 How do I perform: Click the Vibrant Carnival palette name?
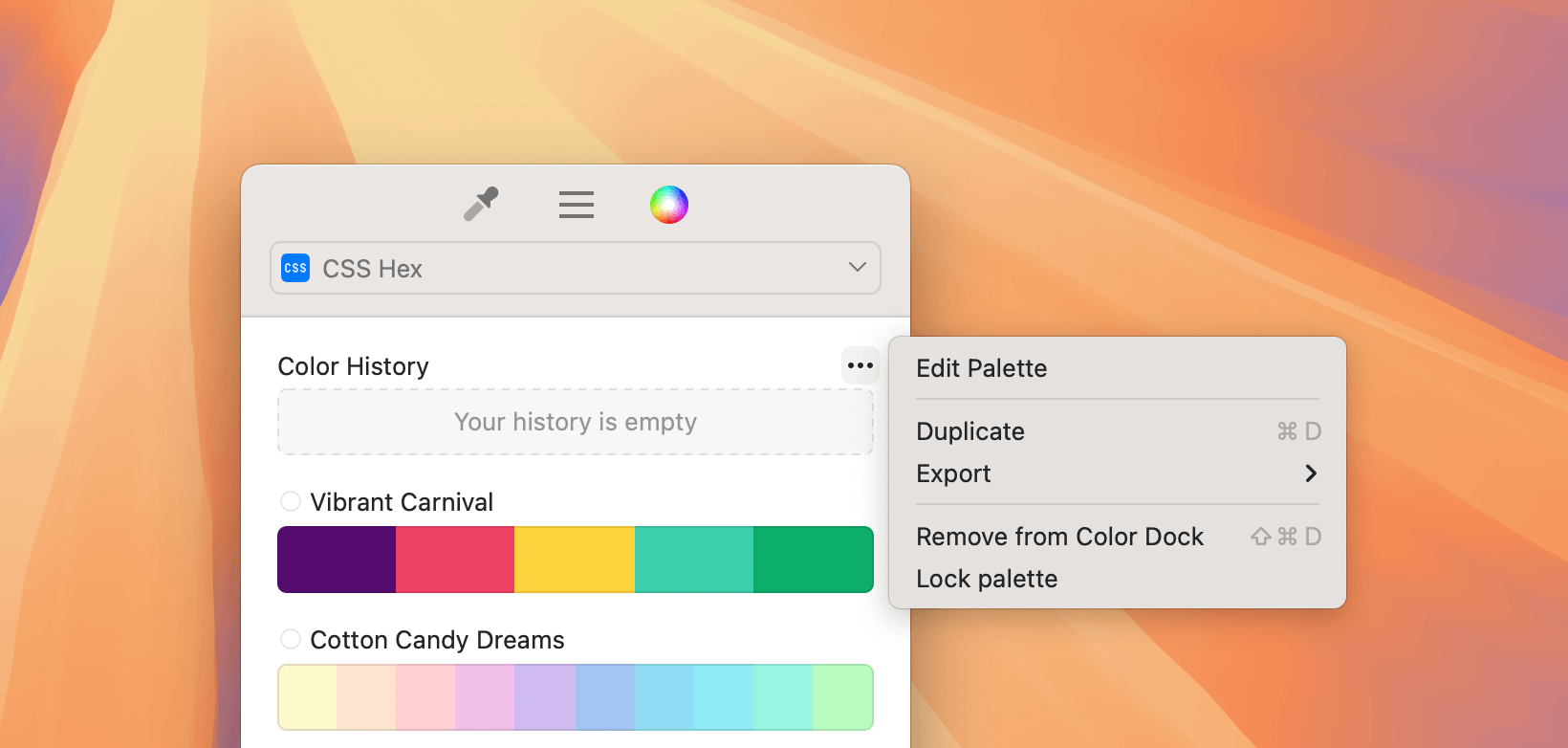pyautogui.click(x=402, y=502)
